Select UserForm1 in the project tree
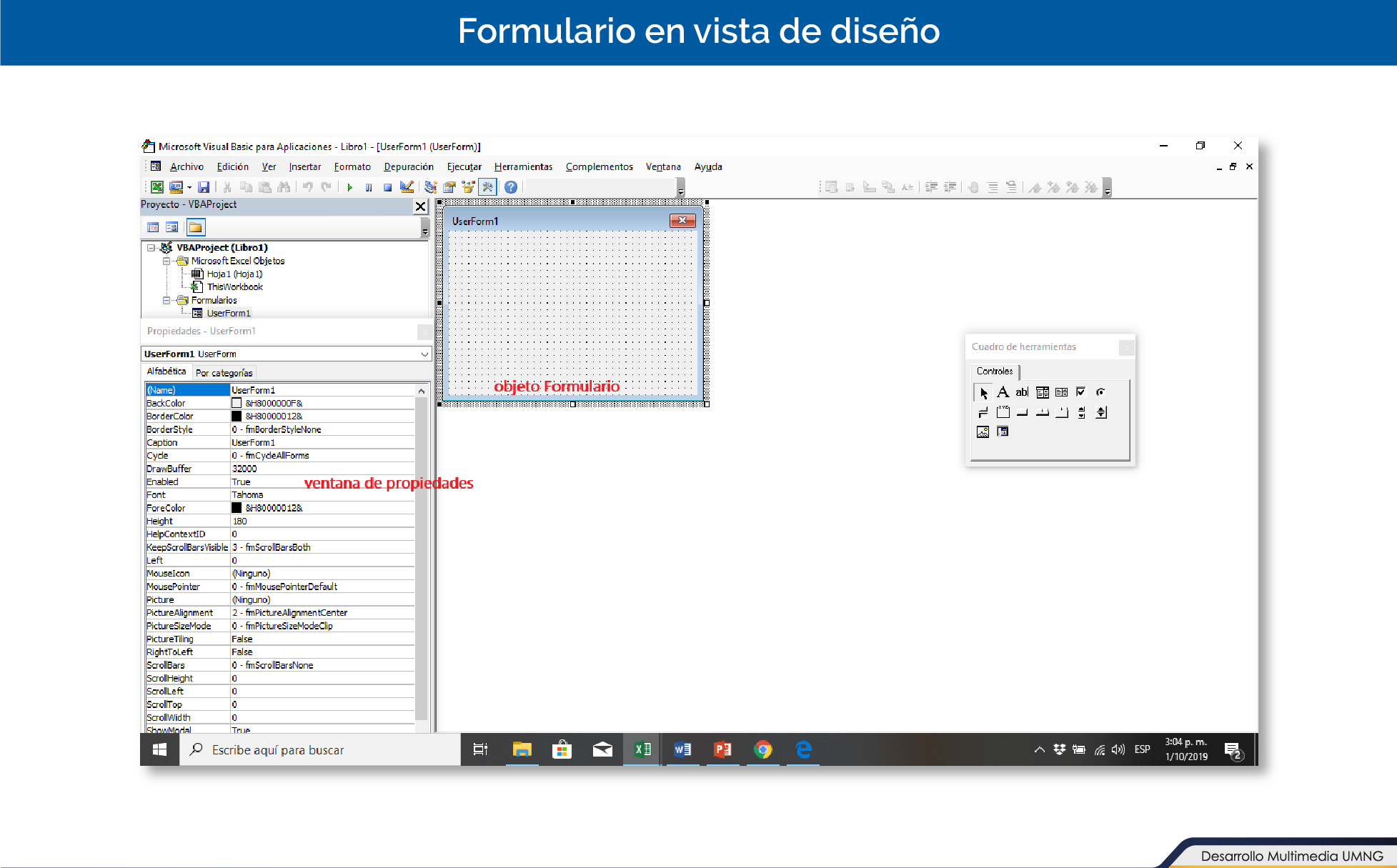The width and height of the screenshot is (1397, 868). point(228,313)
